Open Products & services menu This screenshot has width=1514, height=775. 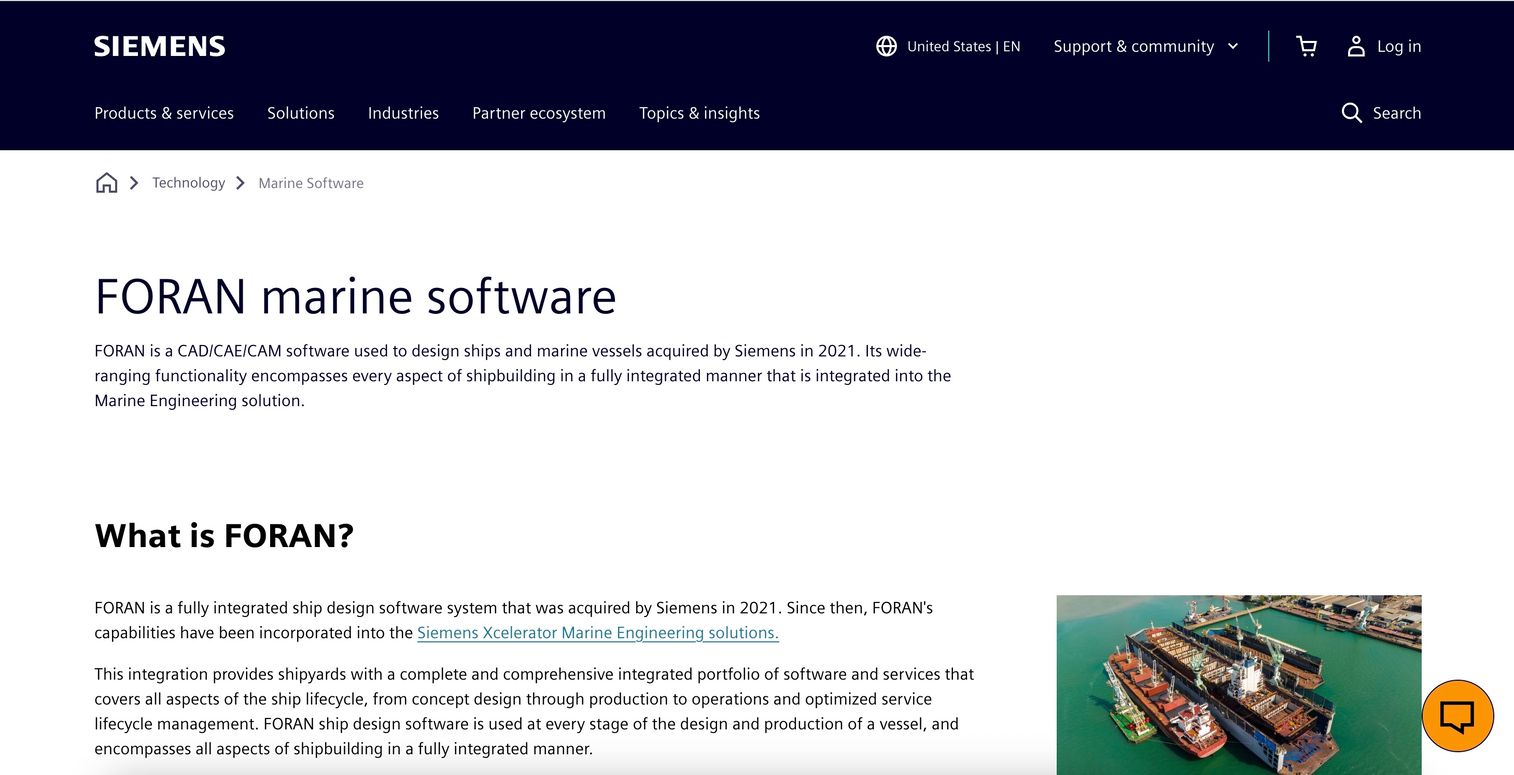pyautogui.click(x=164, y=113)
